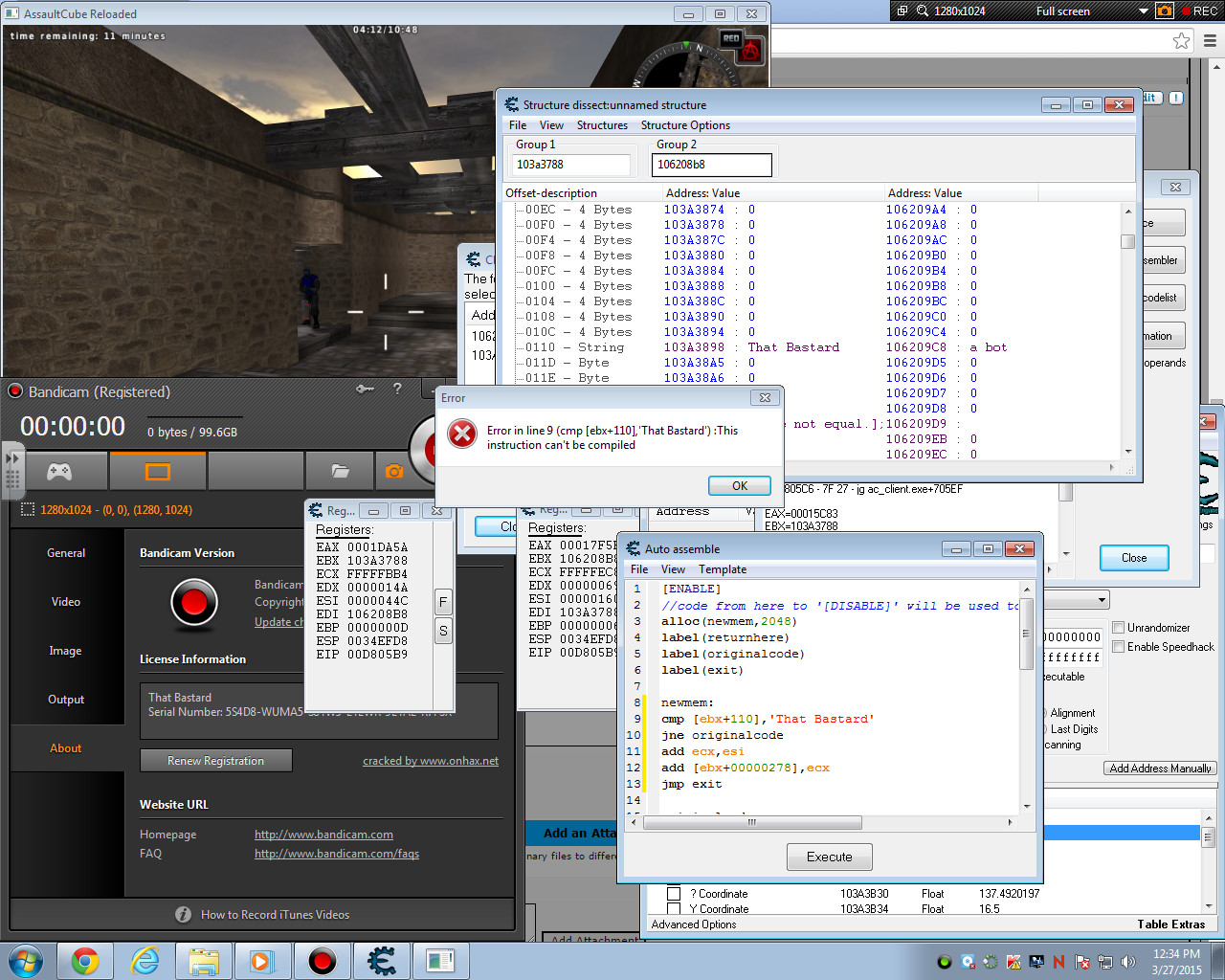Click volume speaker icon in system tray
Screen dimensions: 1225x980
pyautogui.click(x=1128, y=962)
